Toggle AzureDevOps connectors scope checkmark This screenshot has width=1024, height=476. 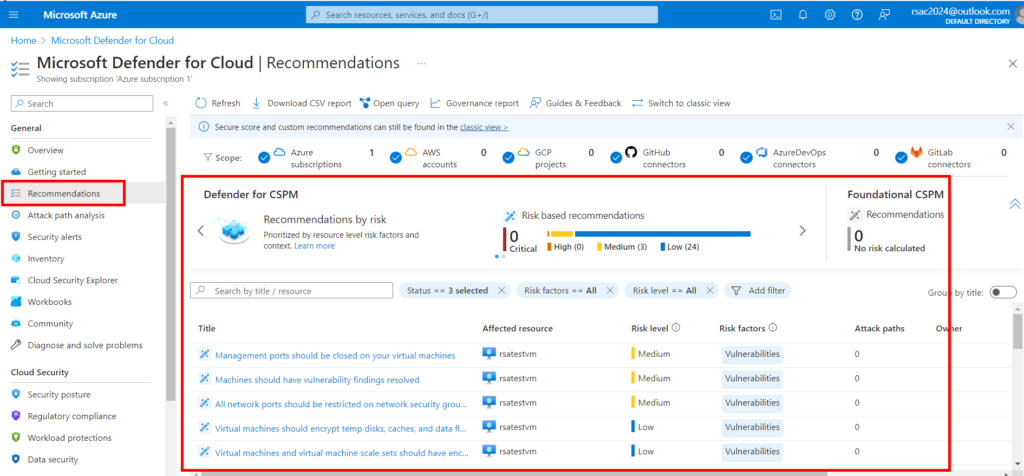(x=746, y=158)
